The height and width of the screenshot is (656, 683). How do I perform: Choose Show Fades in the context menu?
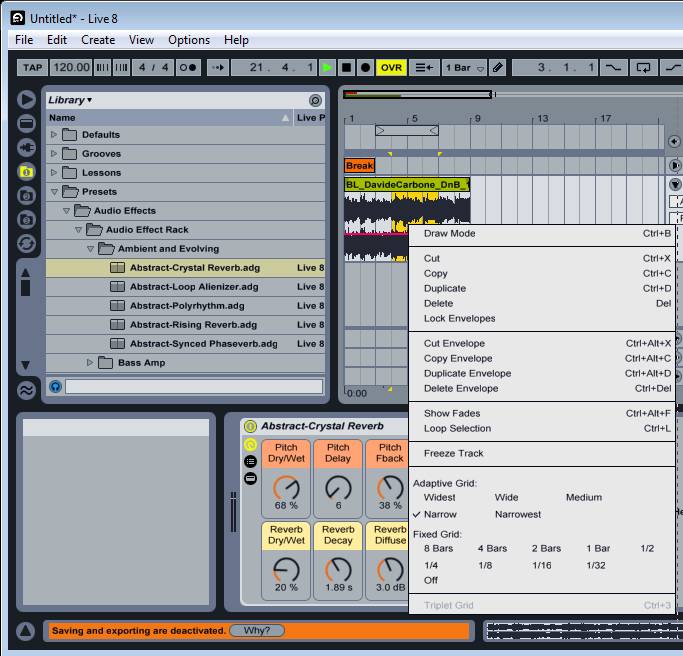(542, 413)
